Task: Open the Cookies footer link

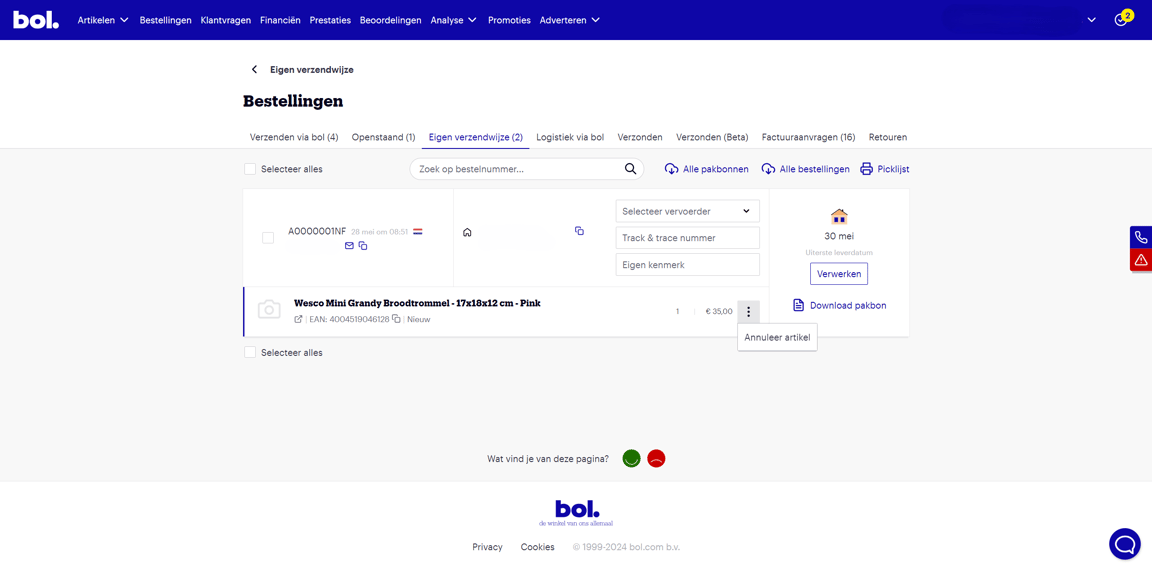Action: (538, 547)
